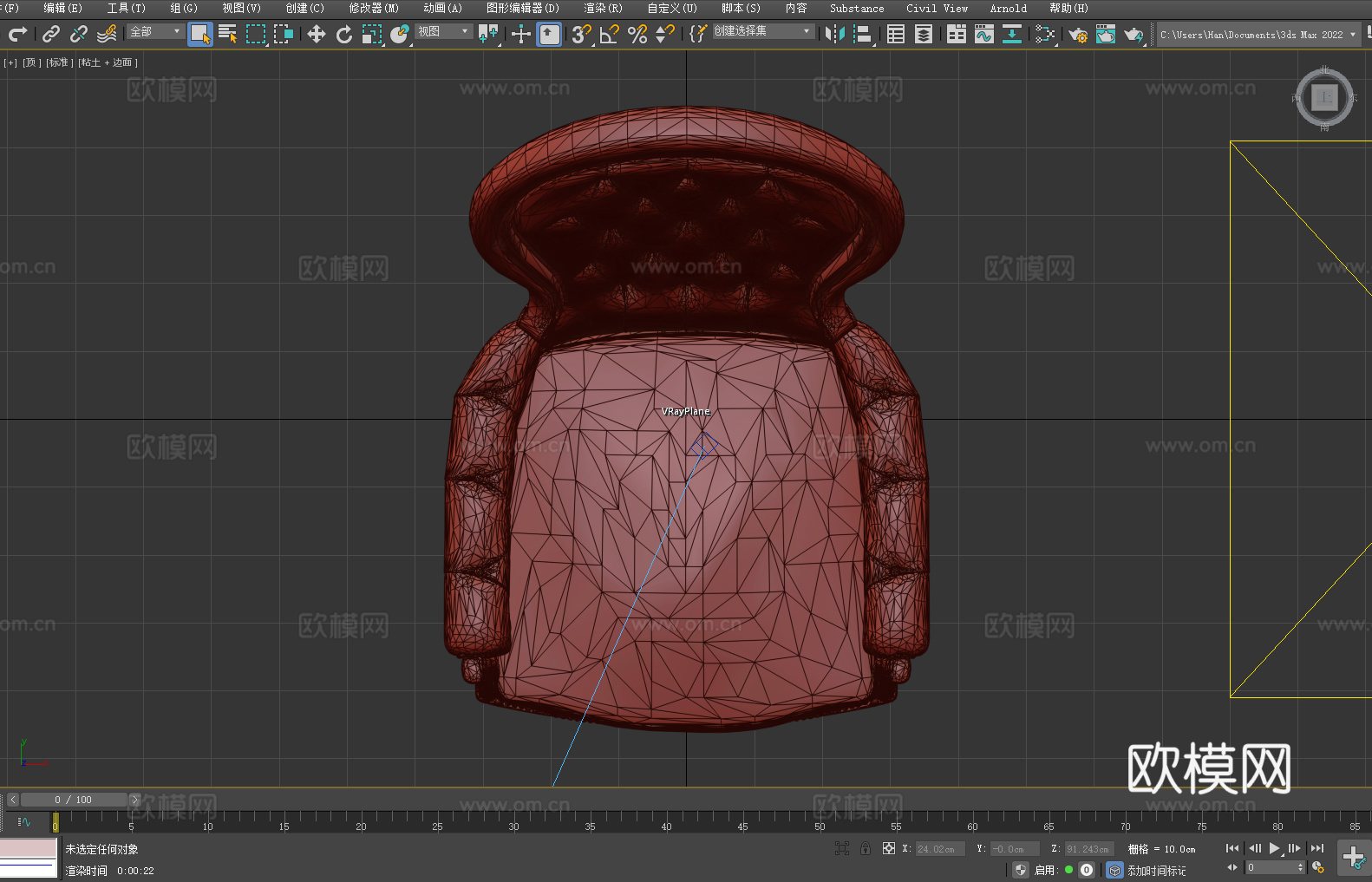Choose Rectangular Selection Region icon

click(255, 34)
